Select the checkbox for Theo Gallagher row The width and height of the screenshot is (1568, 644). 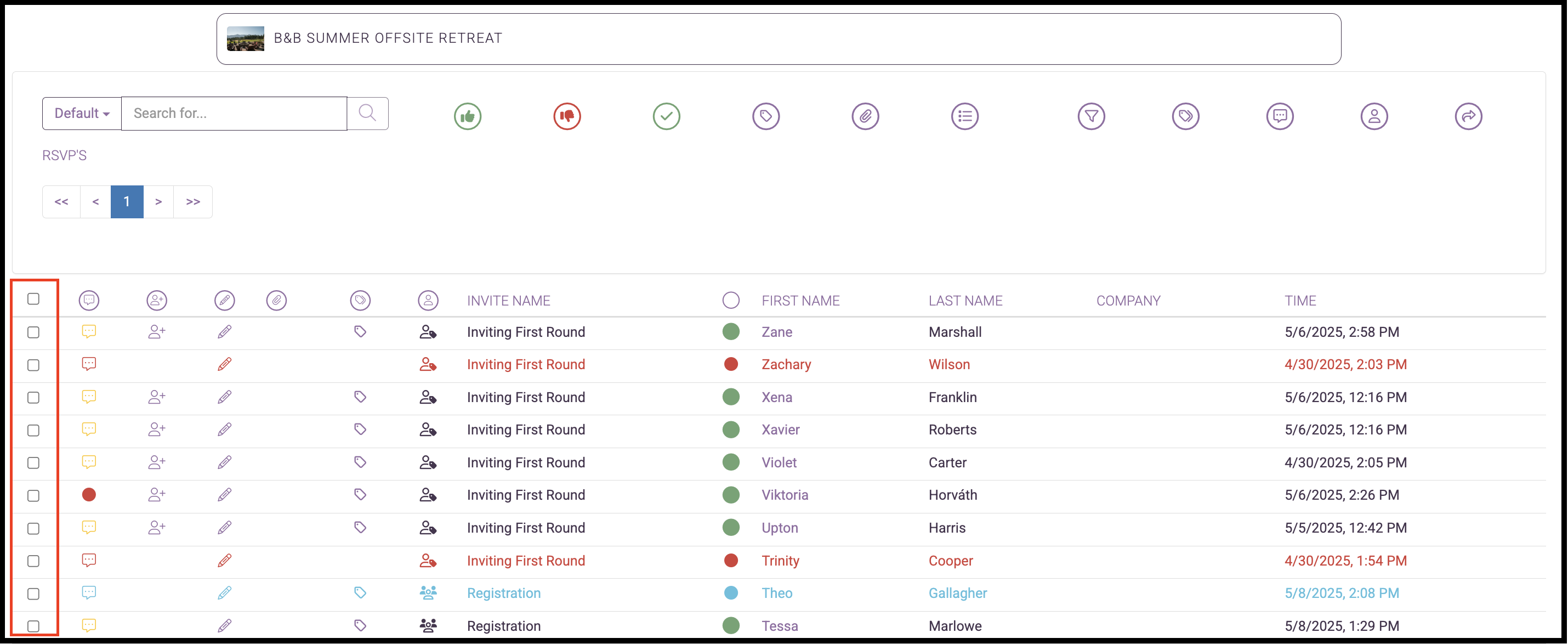pyautogui.click(x=33, y=594)
